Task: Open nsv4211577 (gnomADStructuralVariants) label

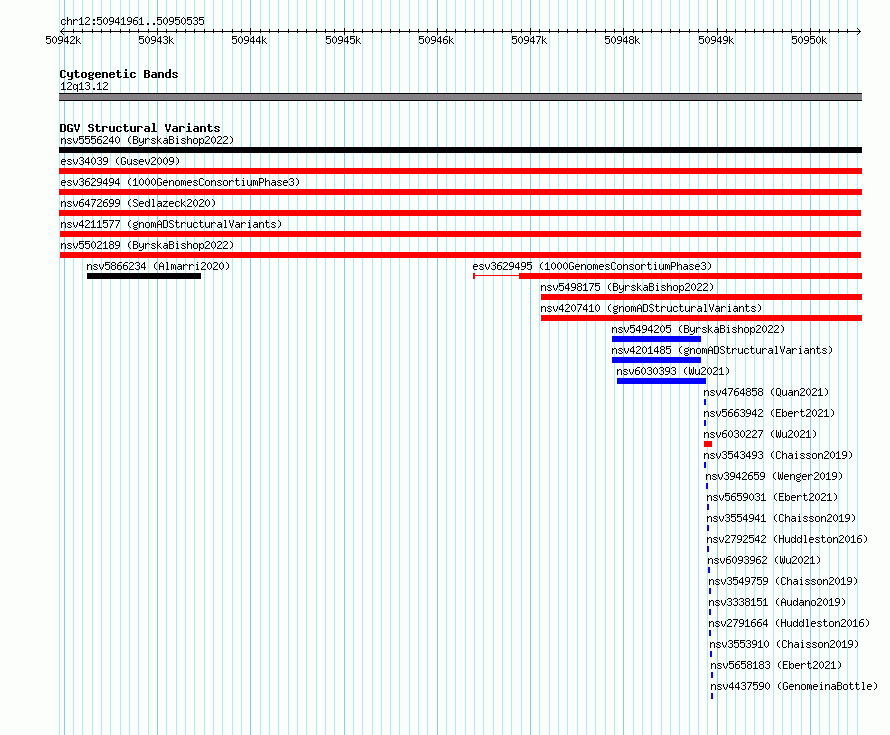Action: (x=171, y=224)
